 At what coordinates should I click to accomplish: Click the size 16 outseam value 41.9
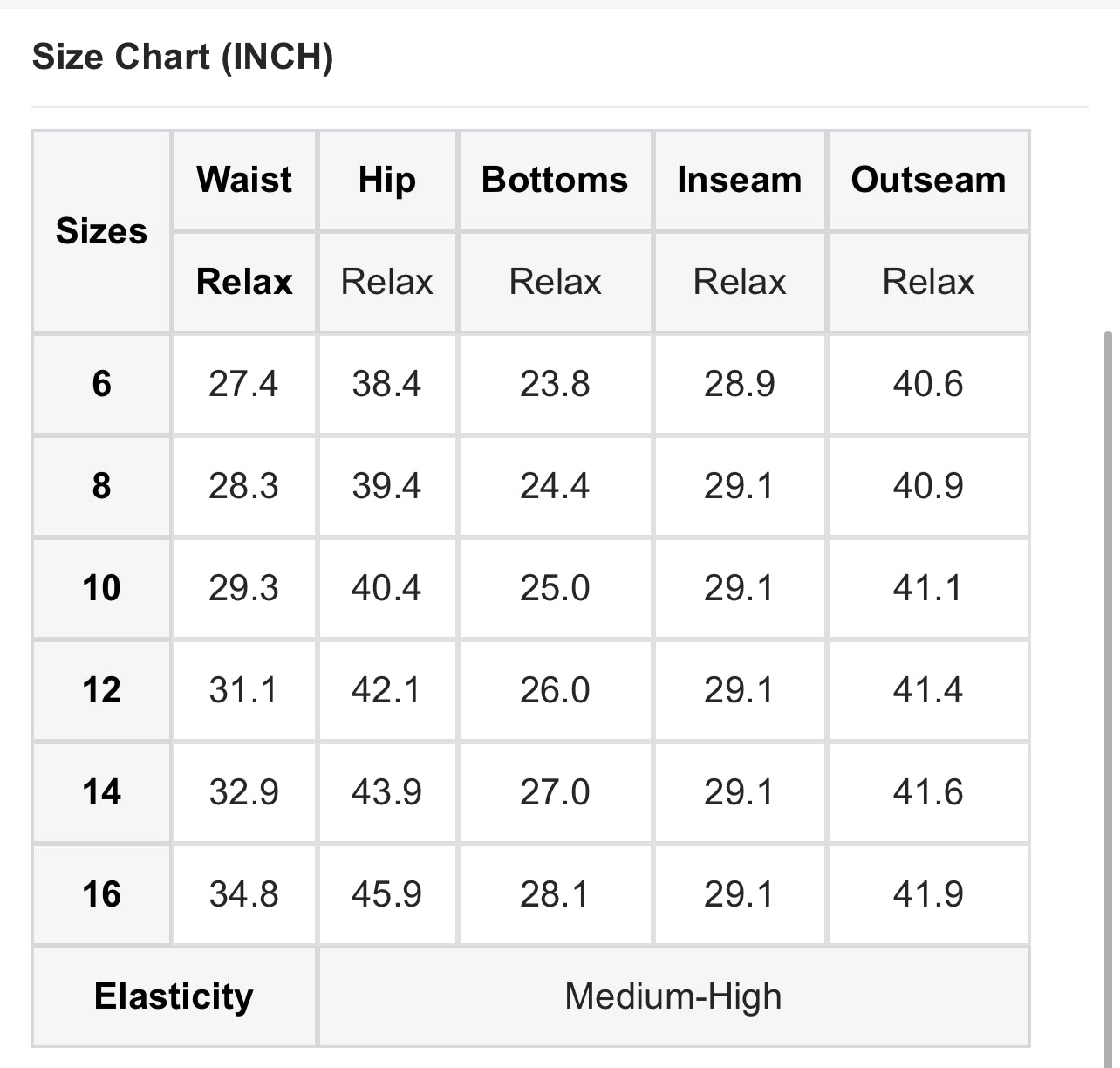pyautogui.click(x=928, y=894)
